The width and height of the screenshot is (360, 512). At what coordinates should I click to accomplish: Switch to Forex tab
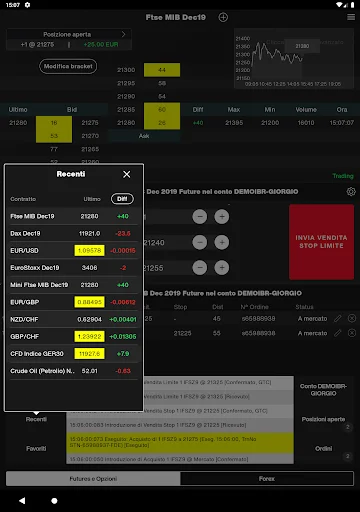[x=267, y=479]
